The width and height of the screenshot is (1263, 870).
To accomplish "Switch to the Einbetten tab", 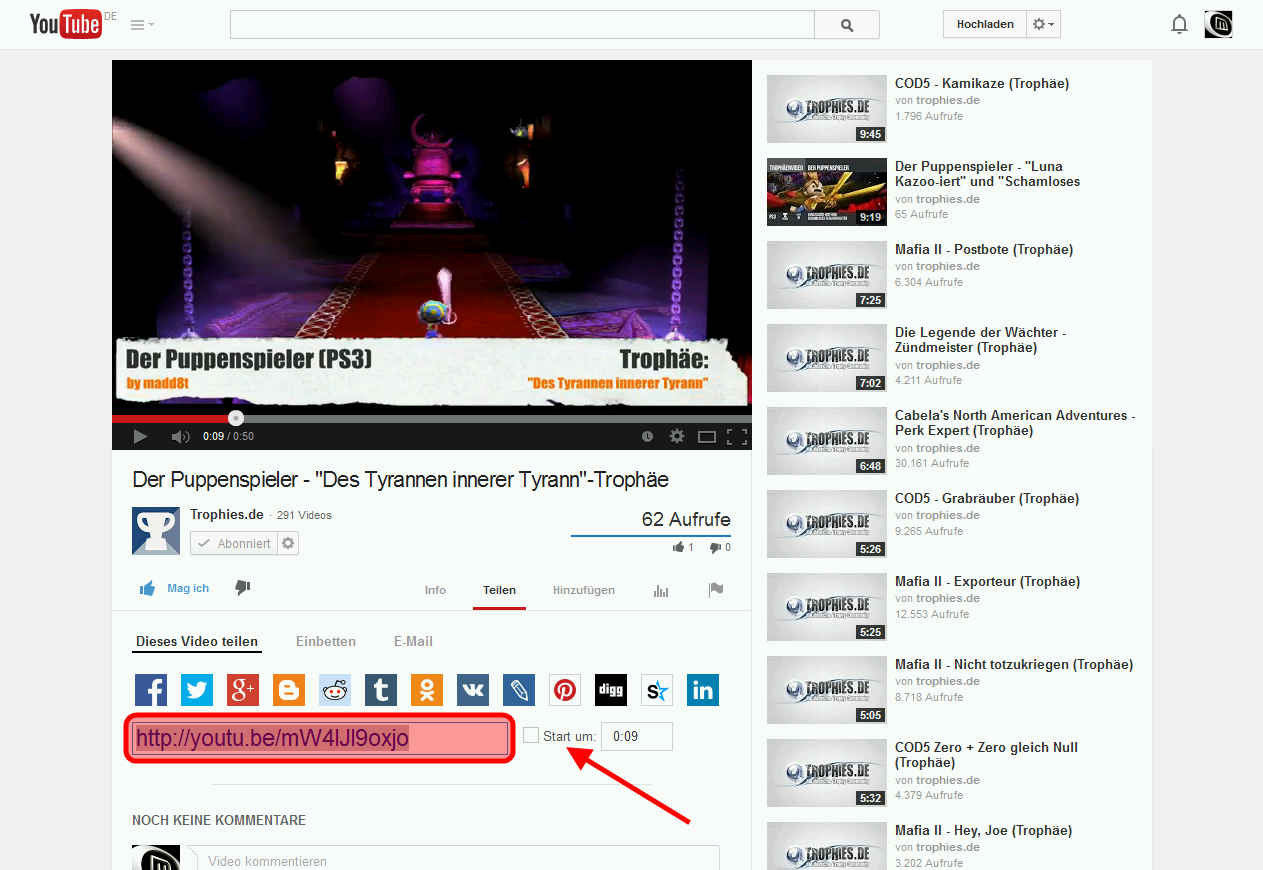I will click(x=325, y=641).
